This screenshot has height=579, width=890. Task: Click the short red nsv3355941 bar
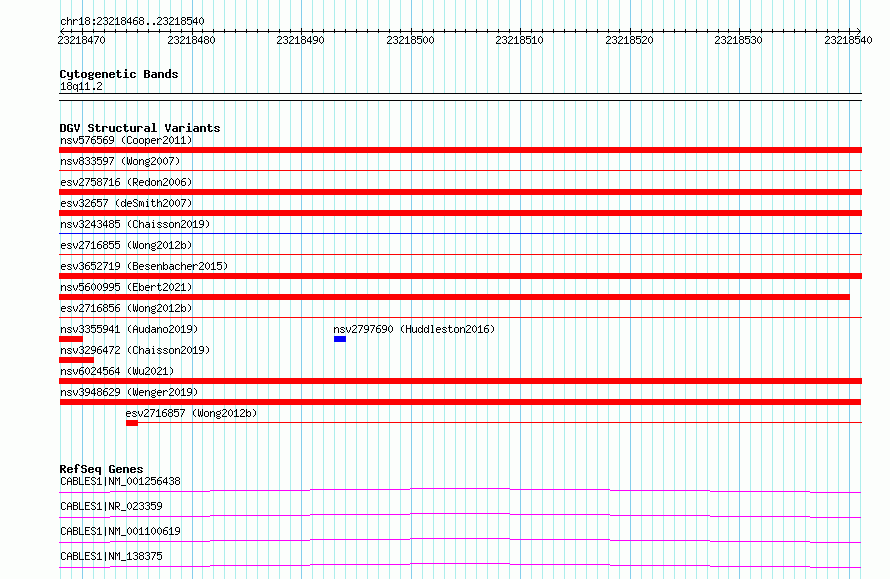tap(71, 339)
